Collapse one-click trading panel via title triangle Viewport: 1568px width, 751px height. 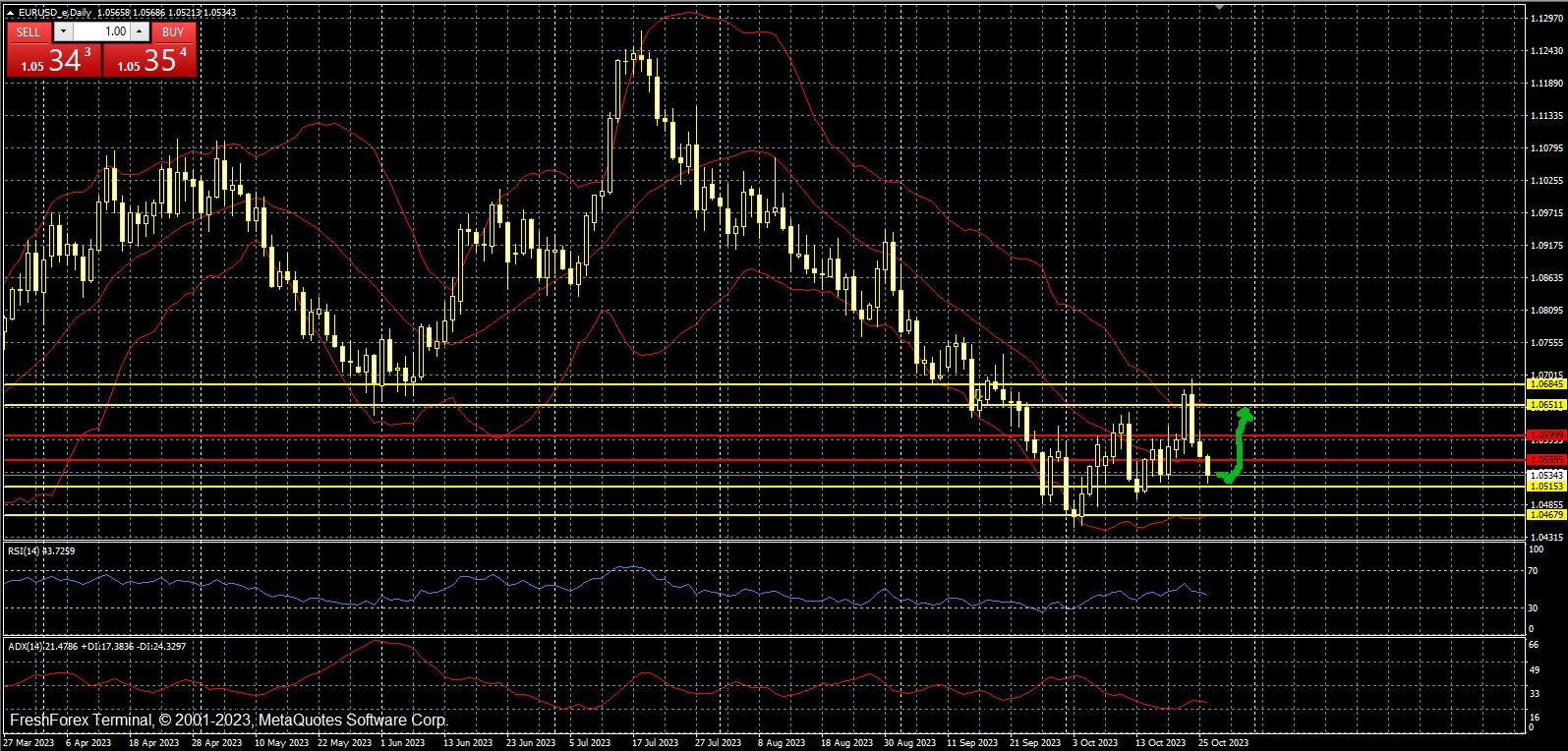tap(11, 13)
